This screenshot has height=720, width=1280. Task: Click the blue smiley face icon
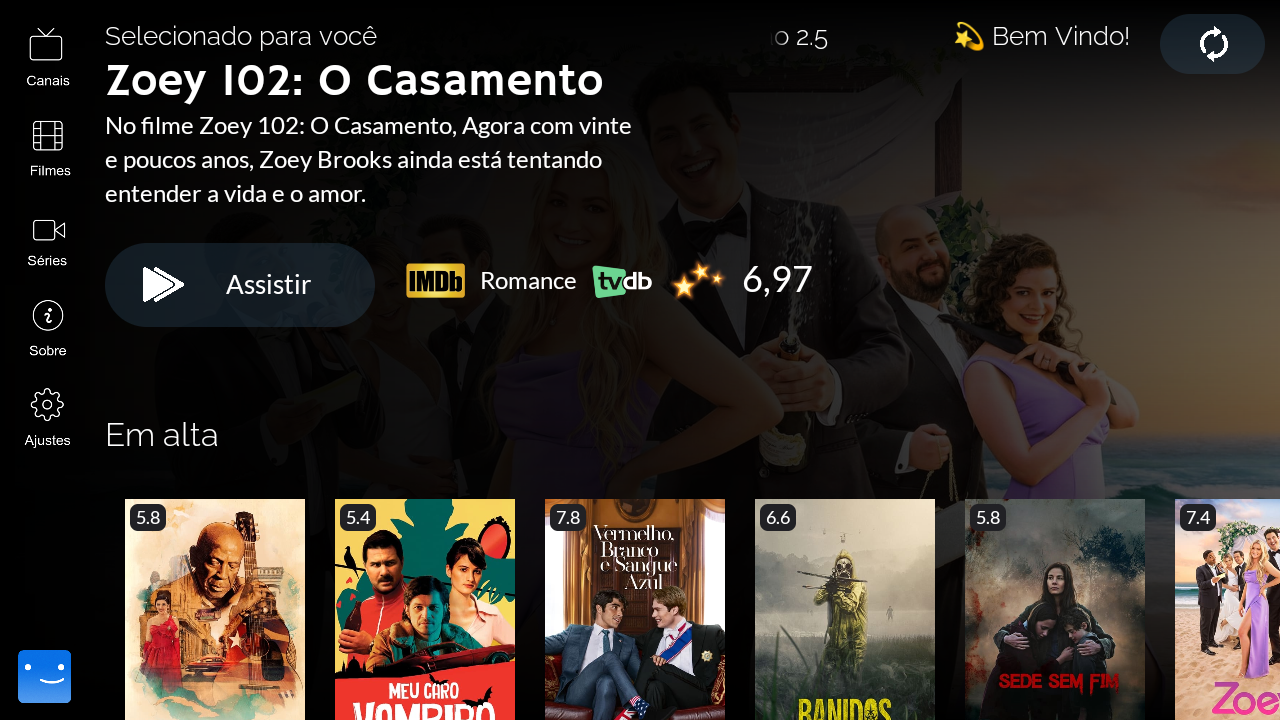(x=44, y=677)
